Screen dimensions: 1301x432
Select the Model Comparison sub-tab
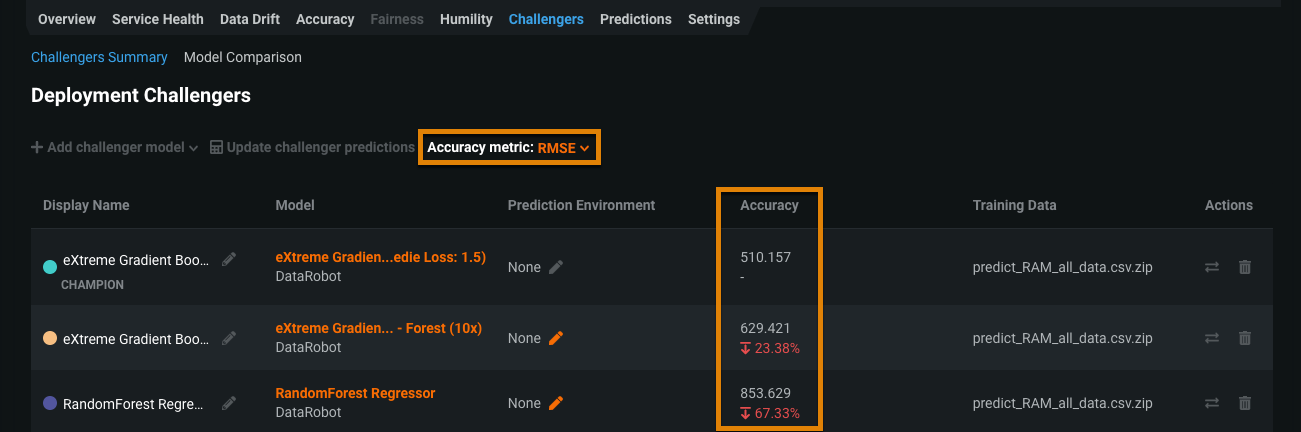[242, 57]
